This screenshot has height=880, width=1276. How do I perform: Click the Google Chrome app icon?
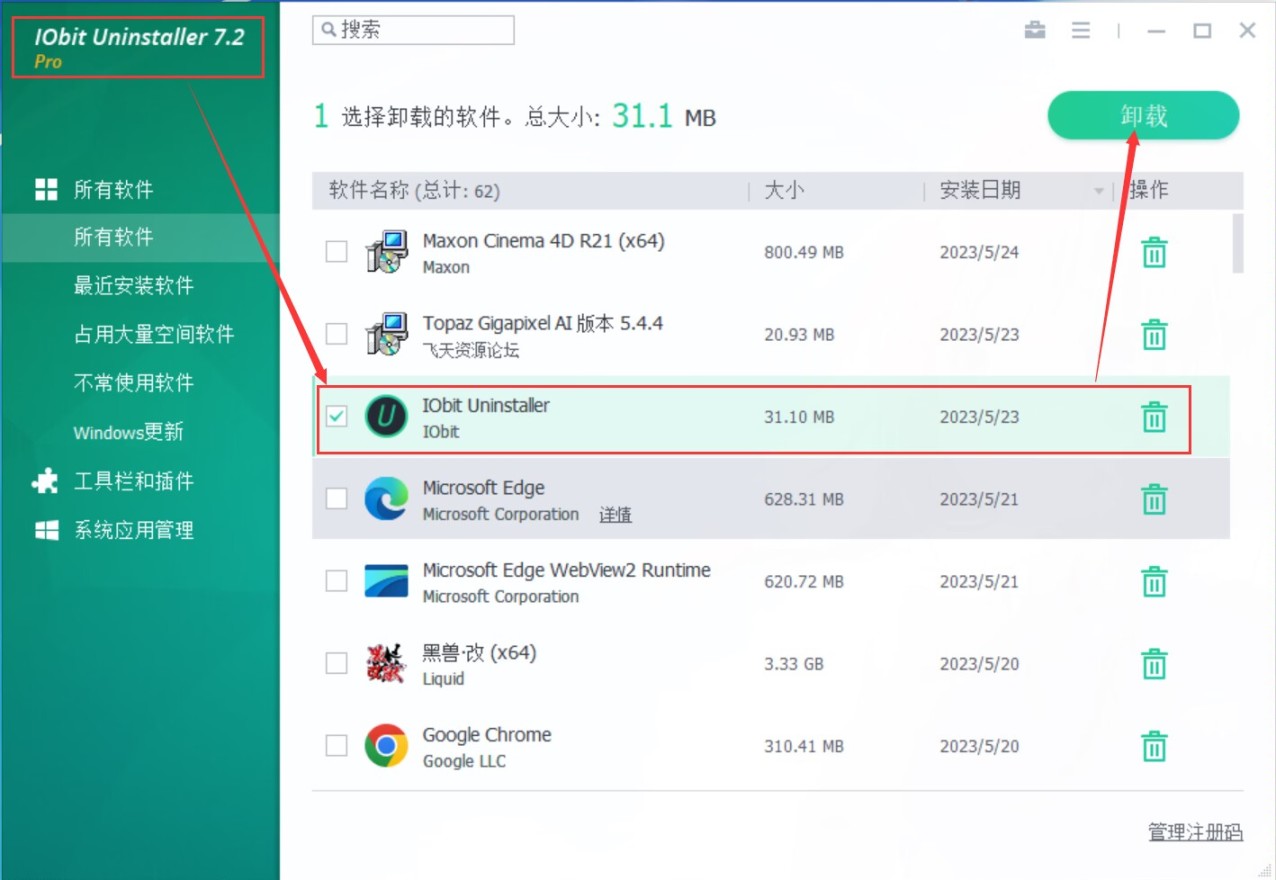click(x=386, y=746)
